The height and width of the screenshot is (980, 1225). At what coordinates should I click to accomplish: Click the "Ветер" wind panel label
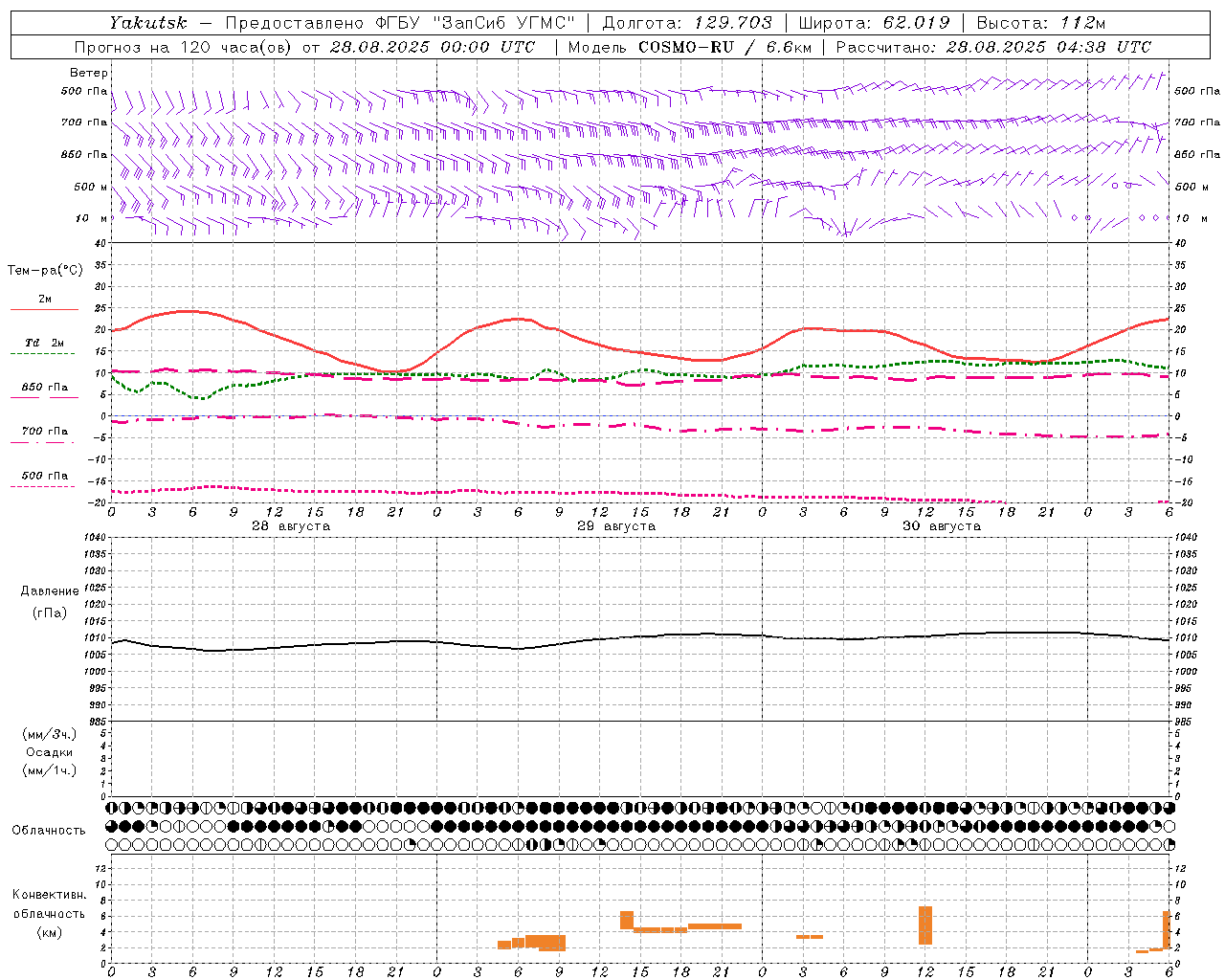(x=89, y=73)
